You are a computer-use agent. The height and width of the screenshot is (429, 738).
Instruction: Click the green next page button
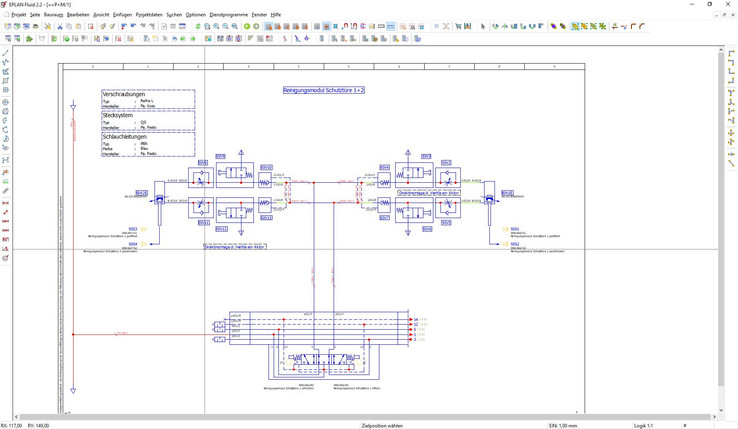tap(256, 26)
